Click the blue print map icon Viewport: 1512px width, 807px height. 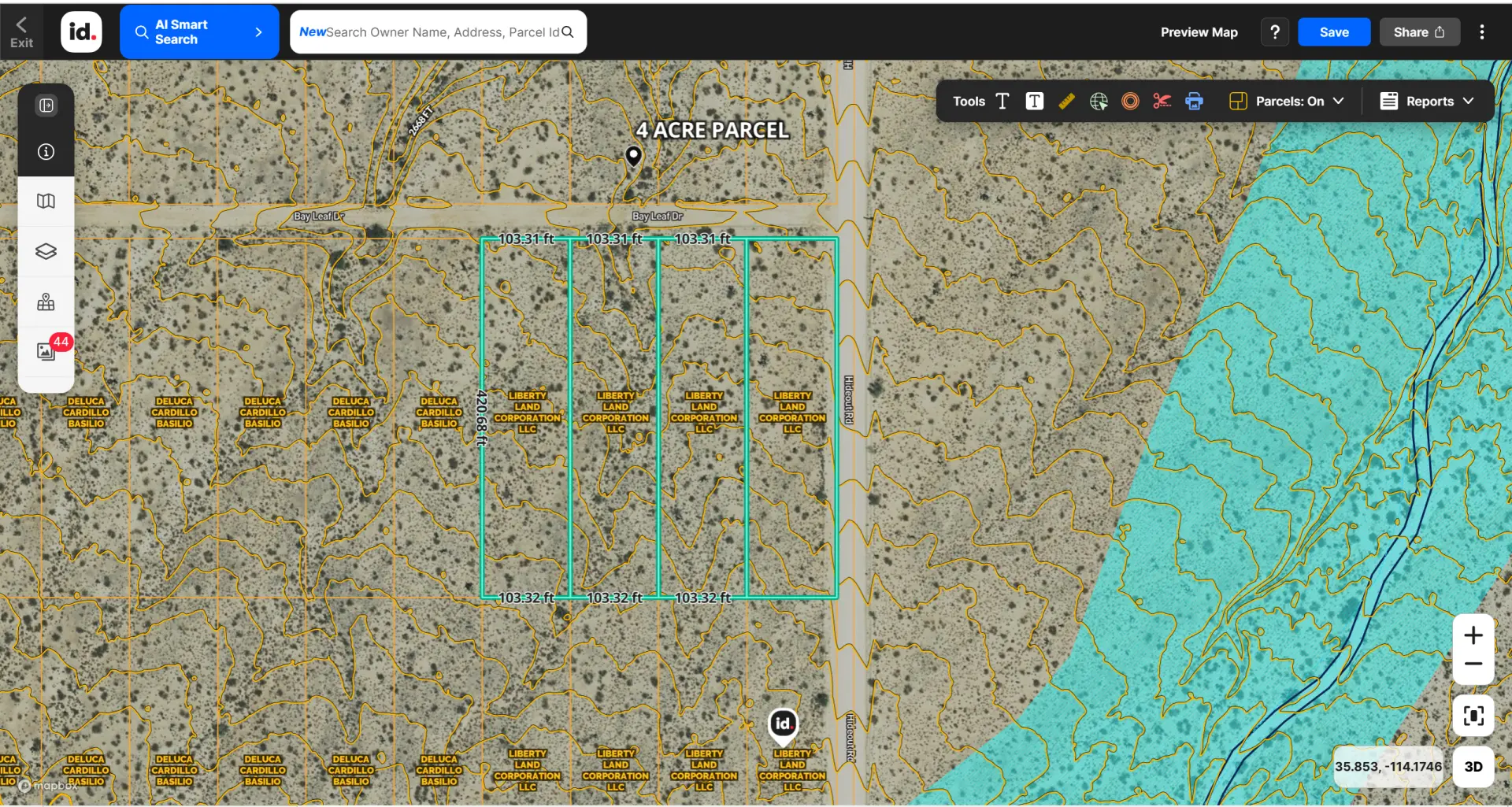(x=1194, y=102)
